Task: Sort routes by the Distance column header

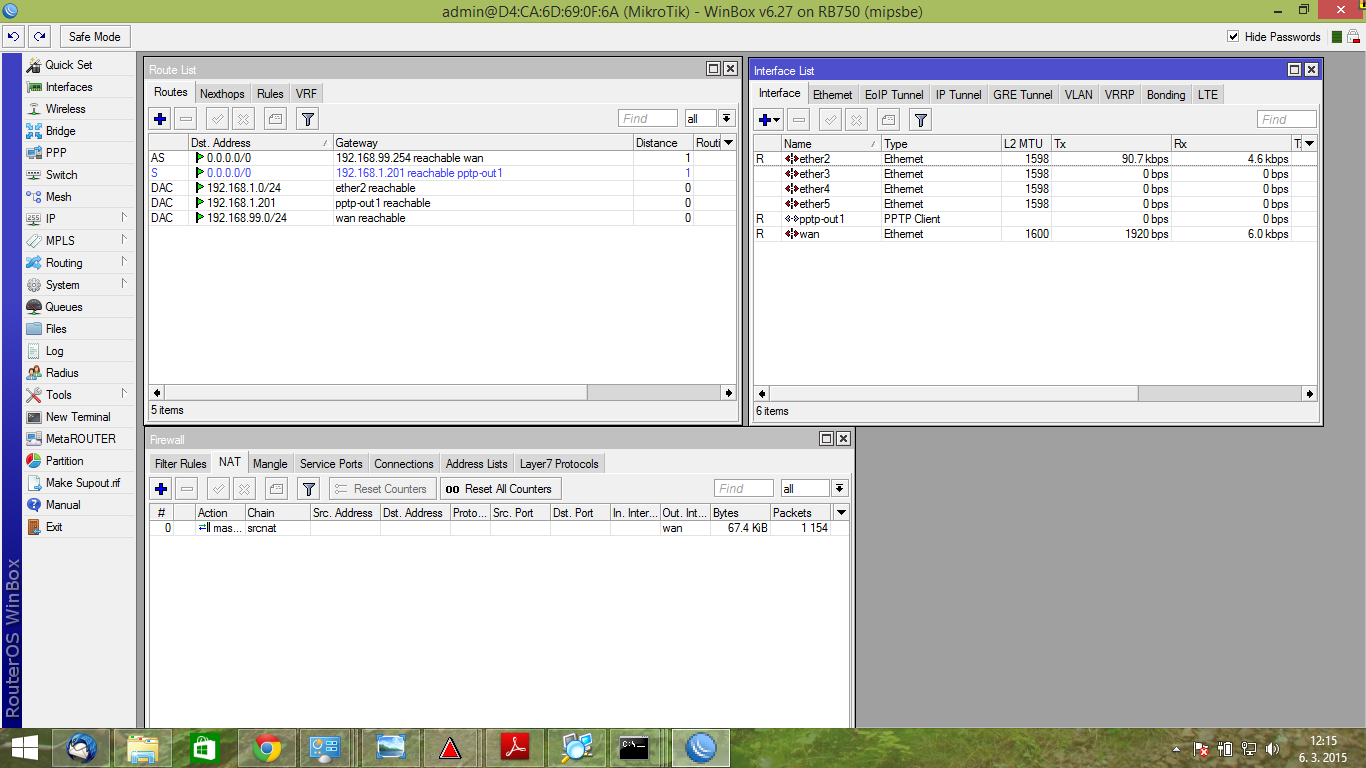Action: (662, 143)
